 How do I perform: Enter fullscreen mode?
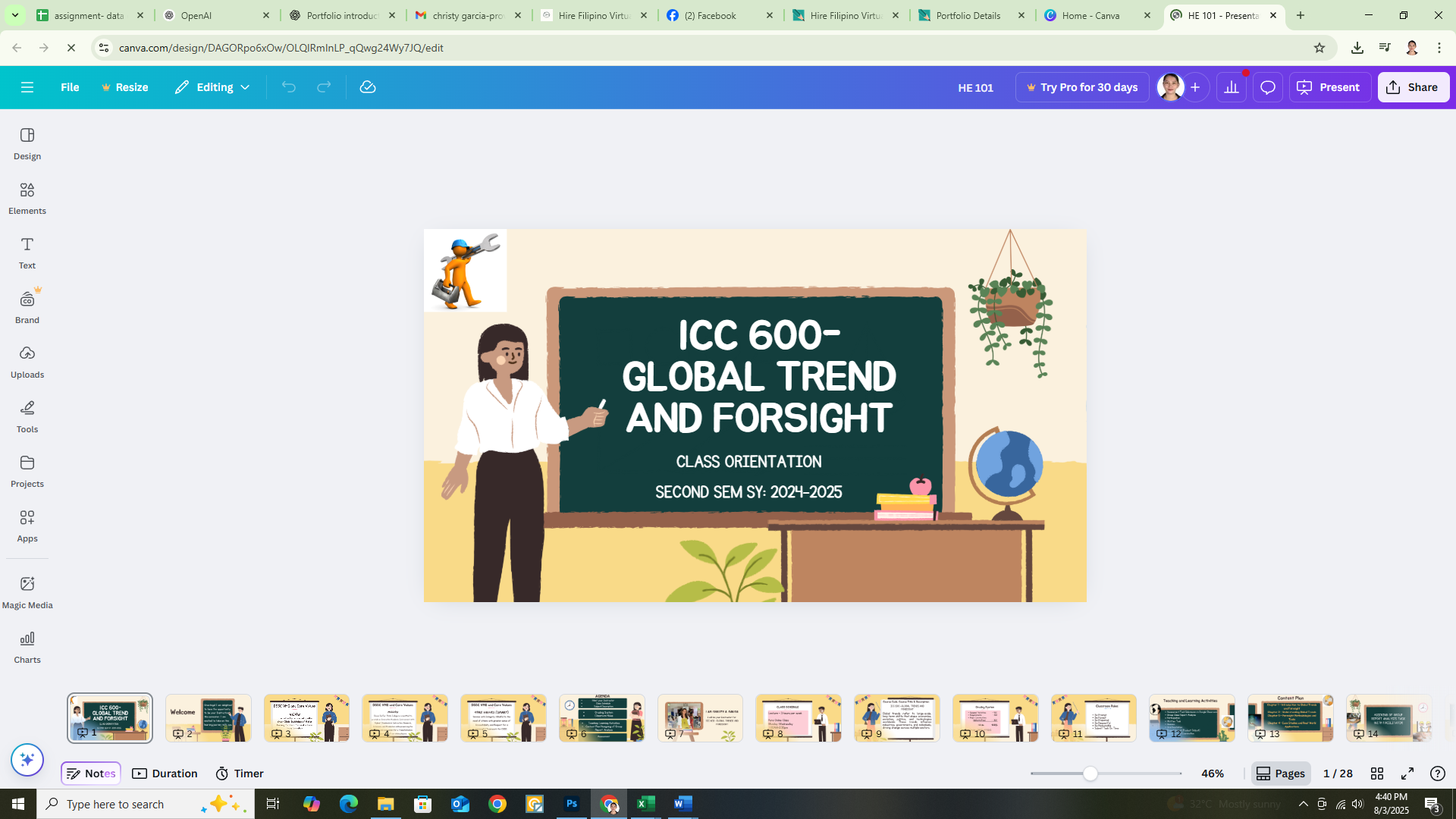(1407, 773)
